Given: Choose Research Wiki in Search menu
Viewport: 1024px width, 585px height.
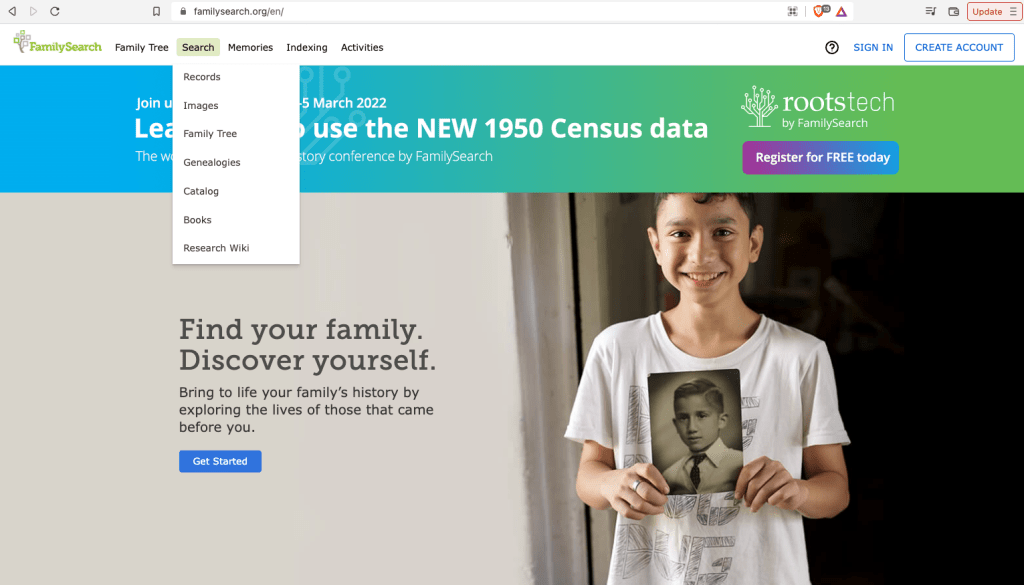Looking at the screenshot, I should tap(216, 248).
